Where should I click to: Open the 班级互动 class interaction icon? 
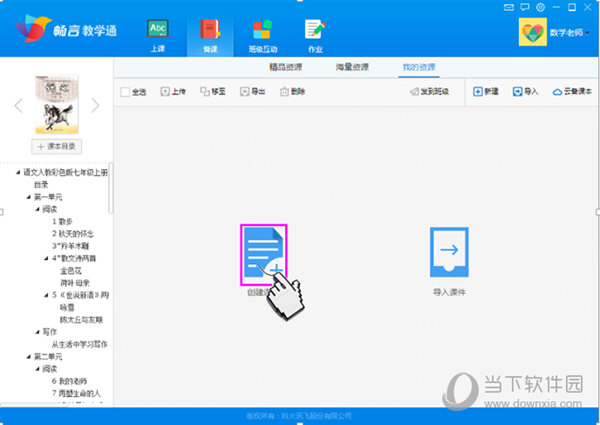[262, 29]
